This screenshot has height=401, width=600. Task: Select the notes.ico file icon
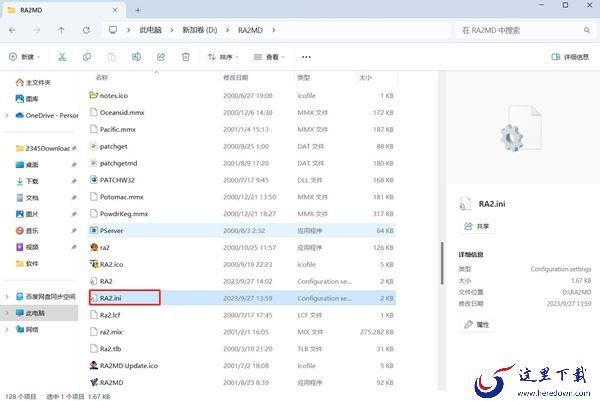point(93,95)
